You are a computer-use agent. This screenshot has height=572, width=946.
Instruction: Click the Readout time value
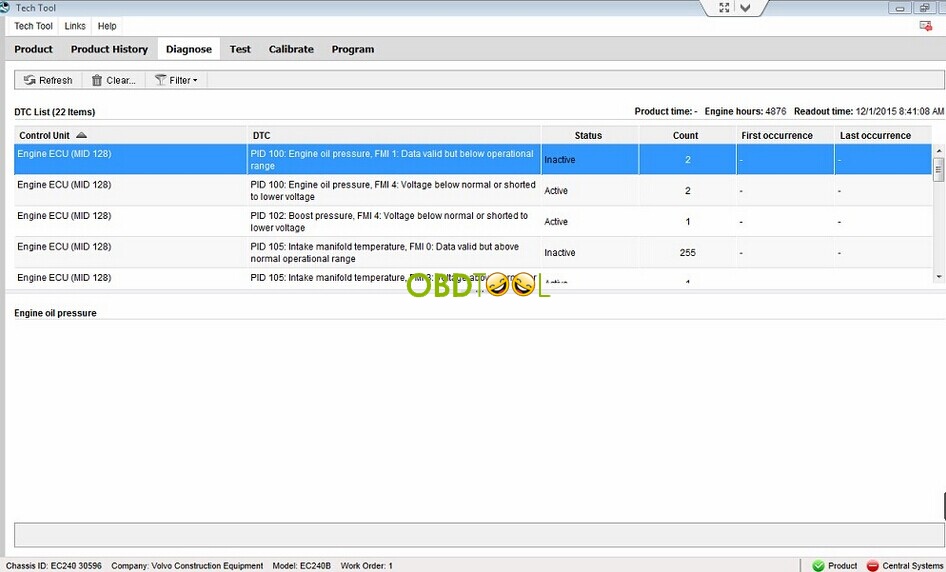pyautogui.click(x=900, y=111)
